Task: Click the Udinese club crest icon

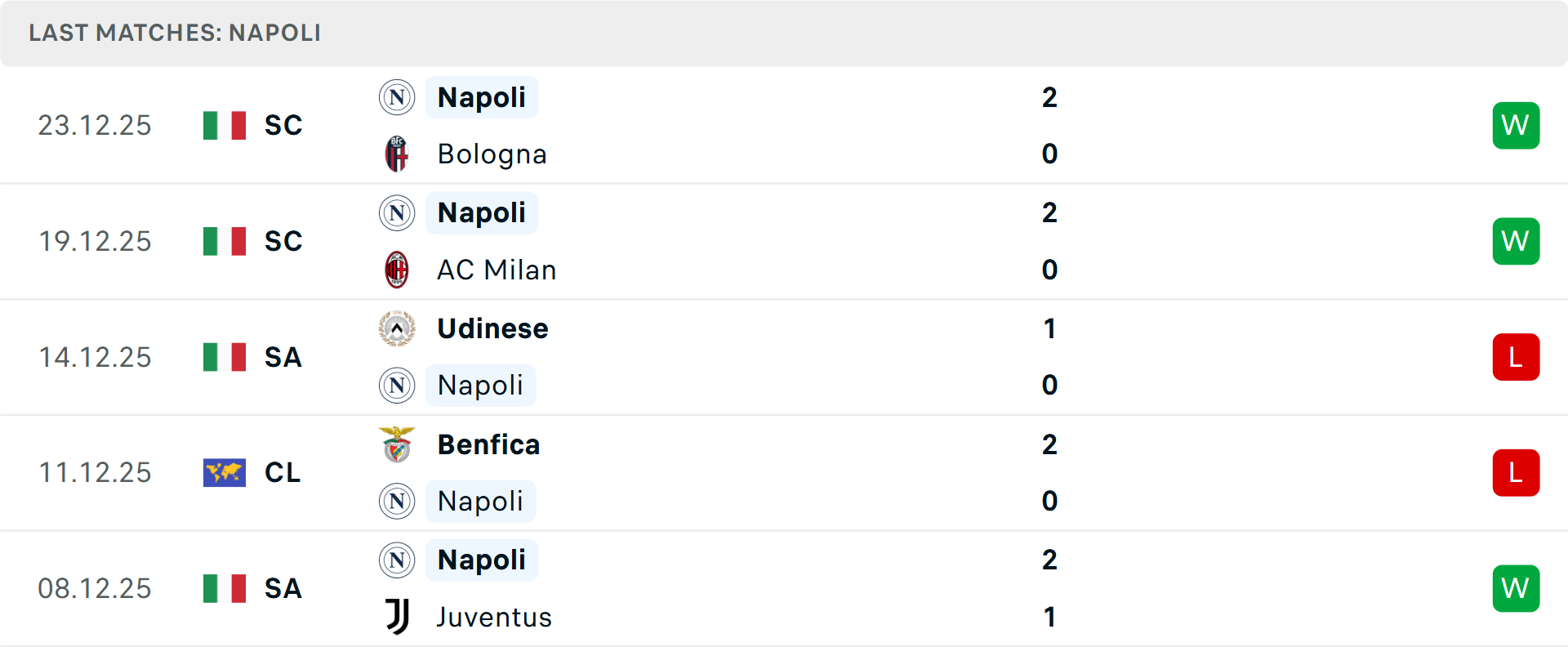Action: (x=397, y=328)
